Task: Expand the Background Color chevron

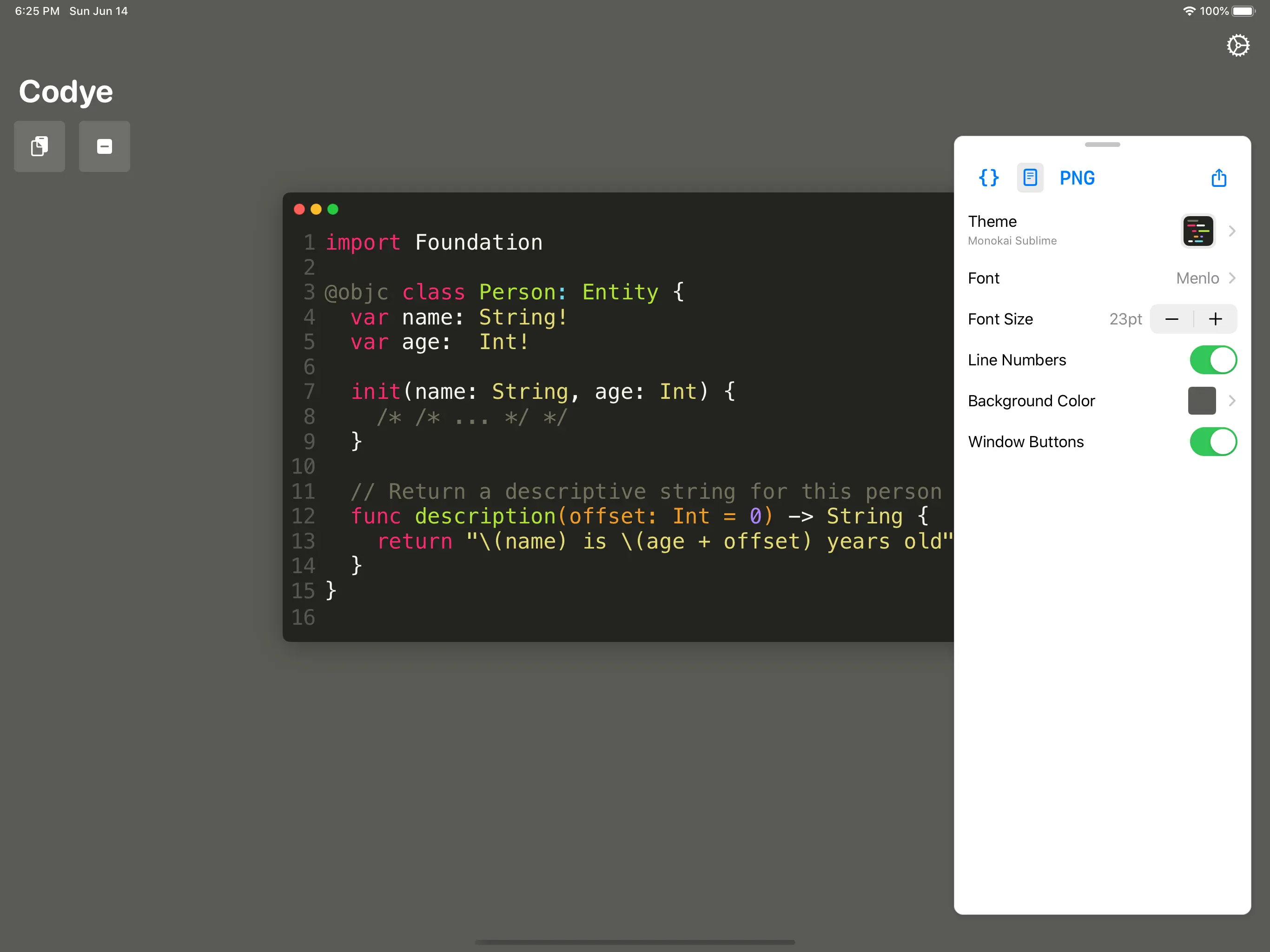Action: [1232, 401]
